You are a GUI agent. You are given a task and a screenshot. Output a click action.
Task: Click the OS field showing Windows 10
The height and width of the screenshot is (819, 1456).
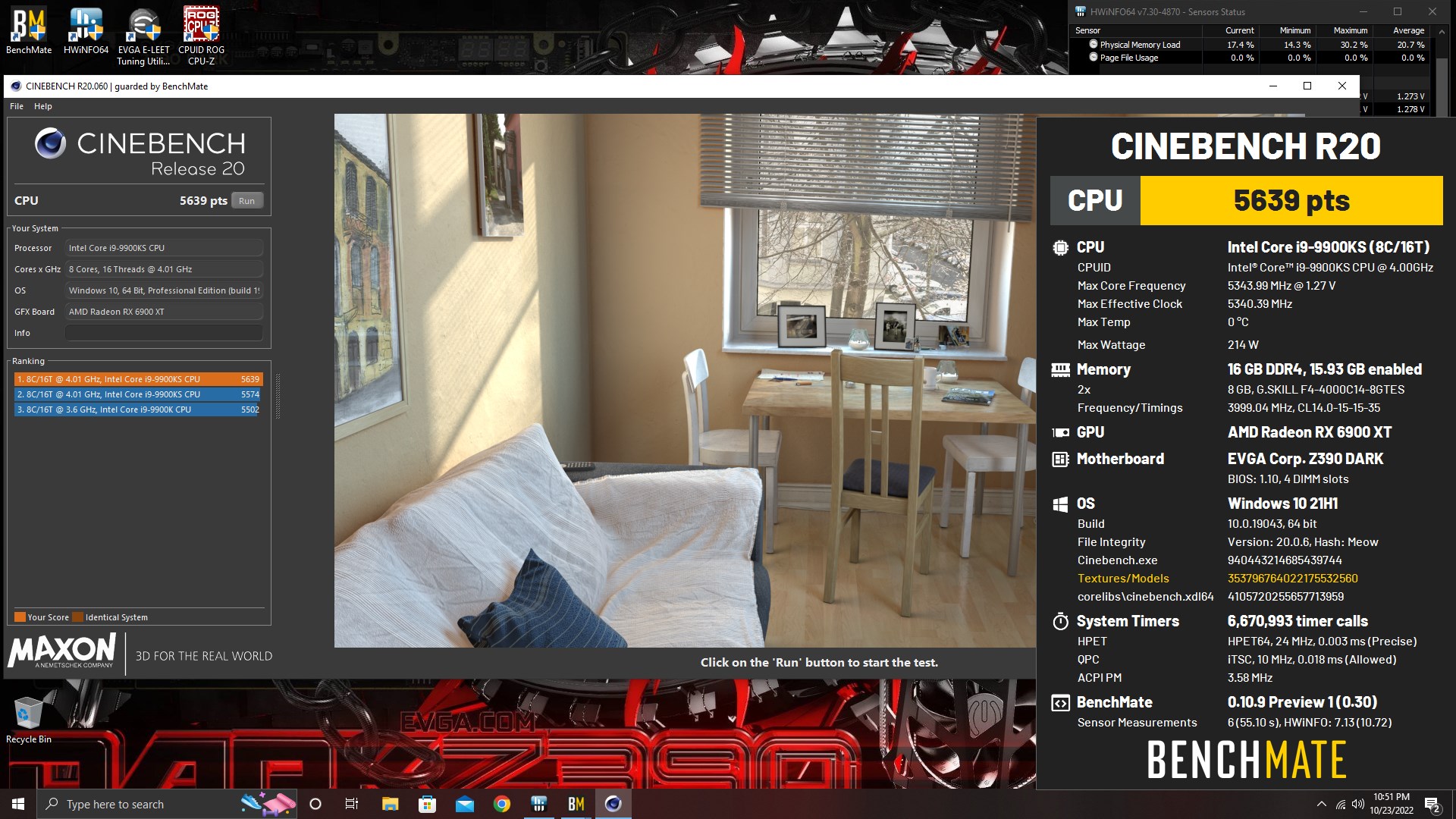(164, 290)
